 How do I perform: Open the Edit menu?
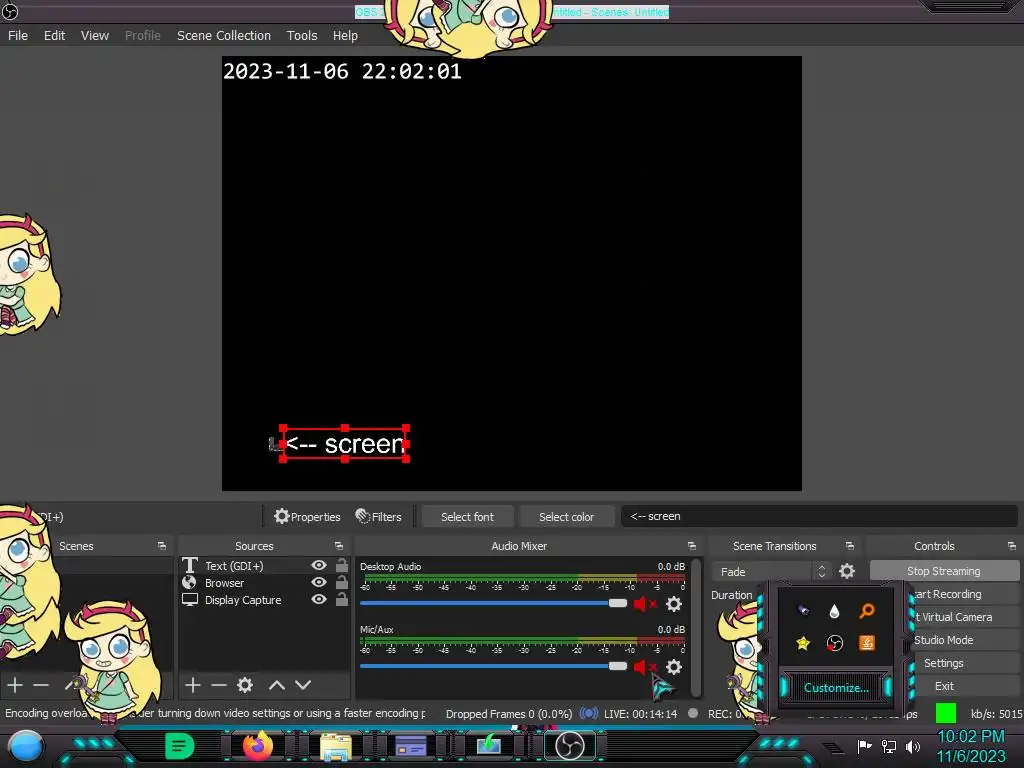pos(54,35)
